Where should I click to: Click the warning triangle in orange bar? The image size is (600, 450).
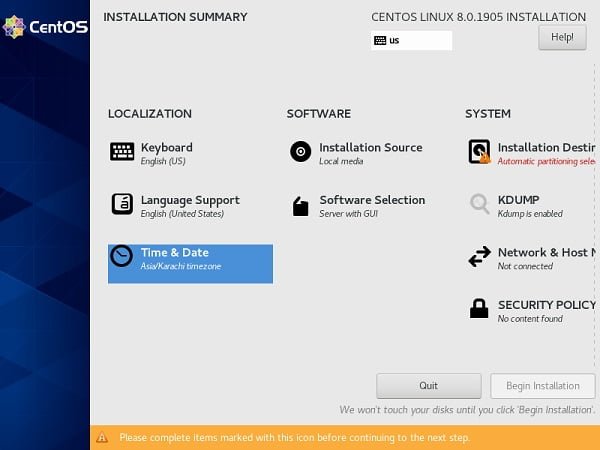102,437
